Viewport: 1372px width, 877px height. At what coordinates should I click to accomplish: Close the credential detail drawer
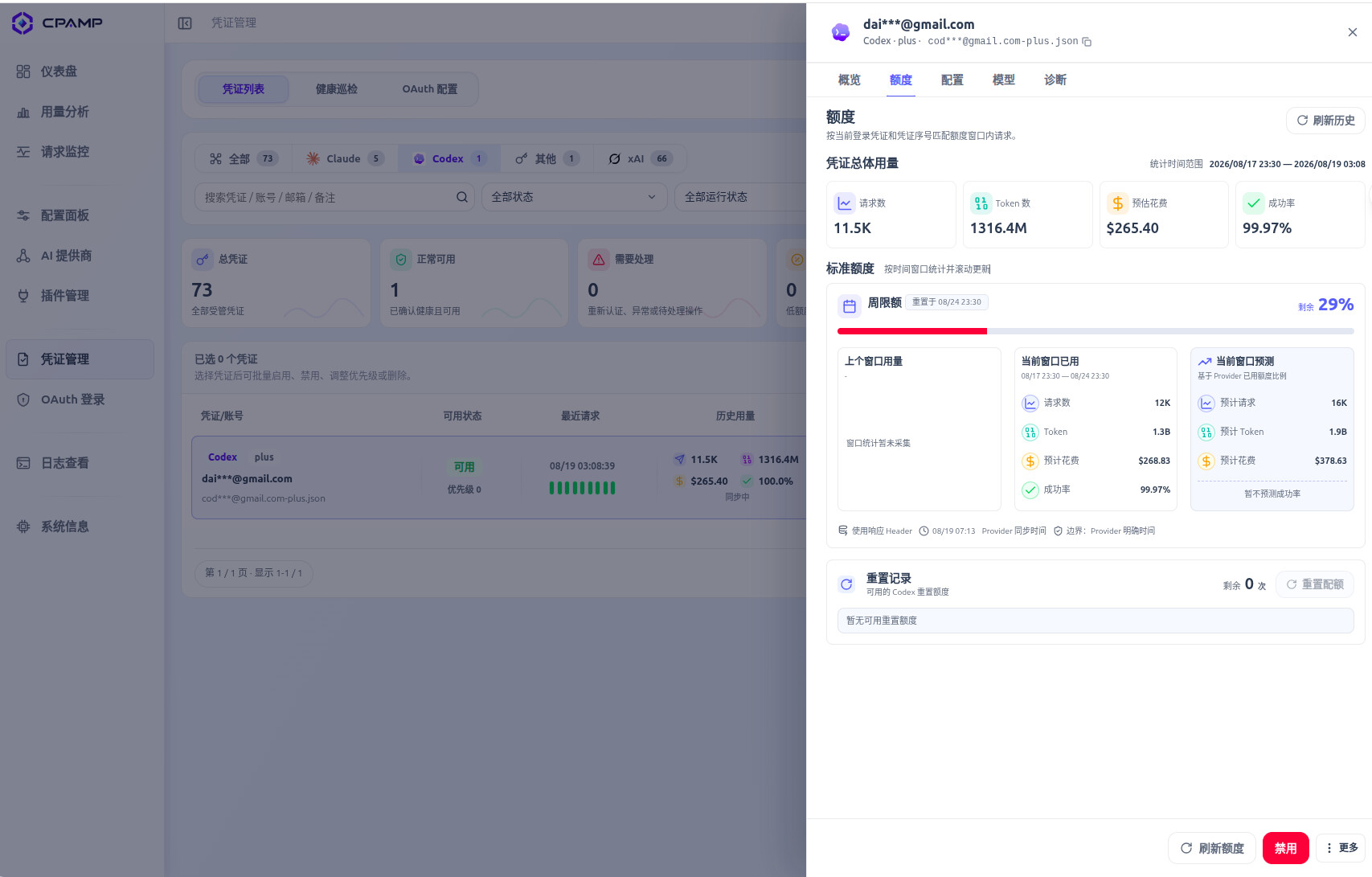pos(1353,32)
